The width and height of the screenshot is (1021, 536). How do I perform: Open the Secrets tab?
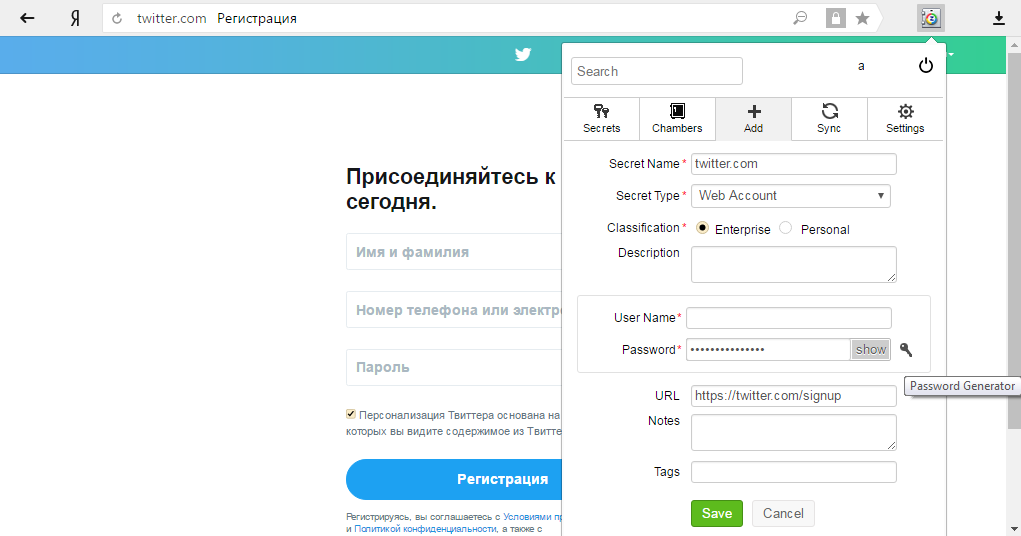click(602, 119)
